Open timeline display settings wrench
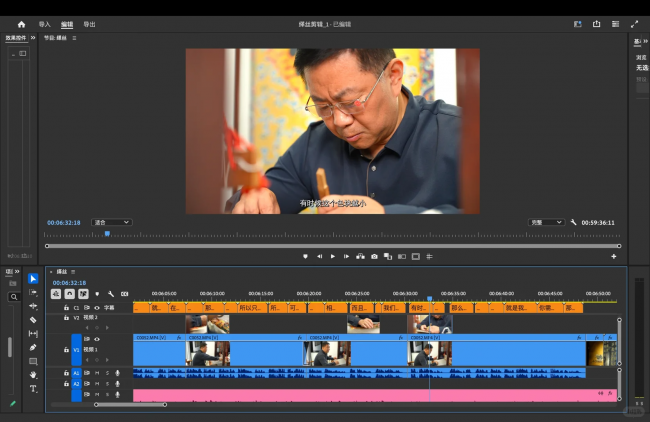This screenshot has width=650, height=422. tap(110, 294)
